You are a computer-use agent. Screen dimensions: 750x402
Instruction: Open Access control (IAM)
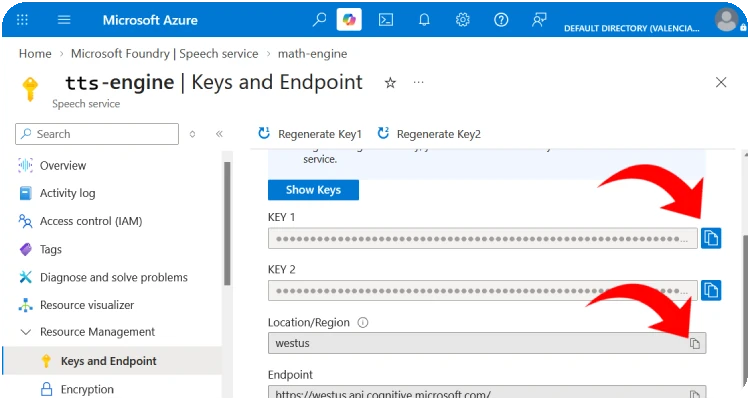click(91, 221)
